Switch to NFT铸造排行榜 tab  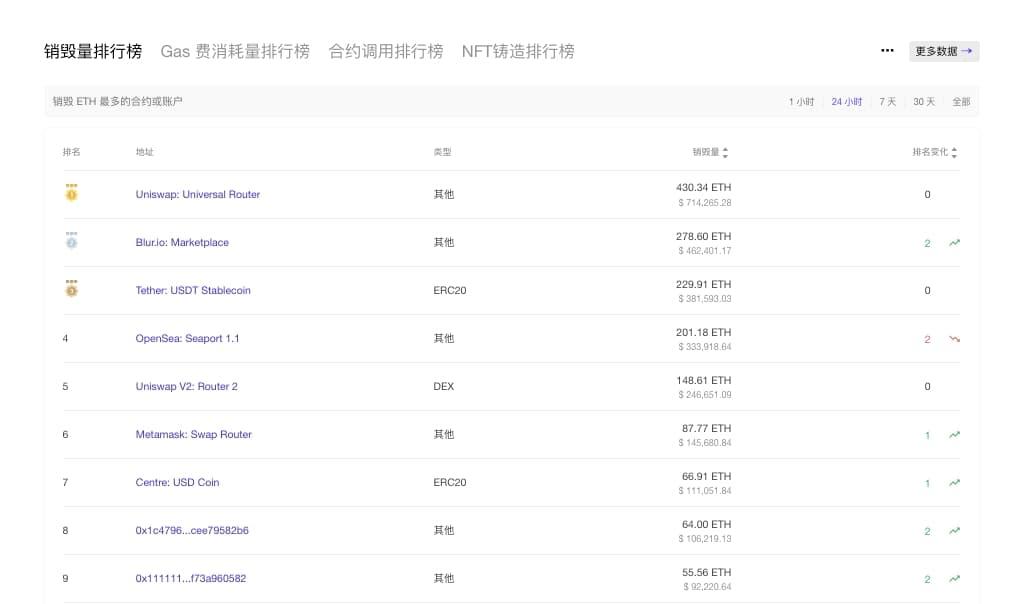(x=518, y=51)
